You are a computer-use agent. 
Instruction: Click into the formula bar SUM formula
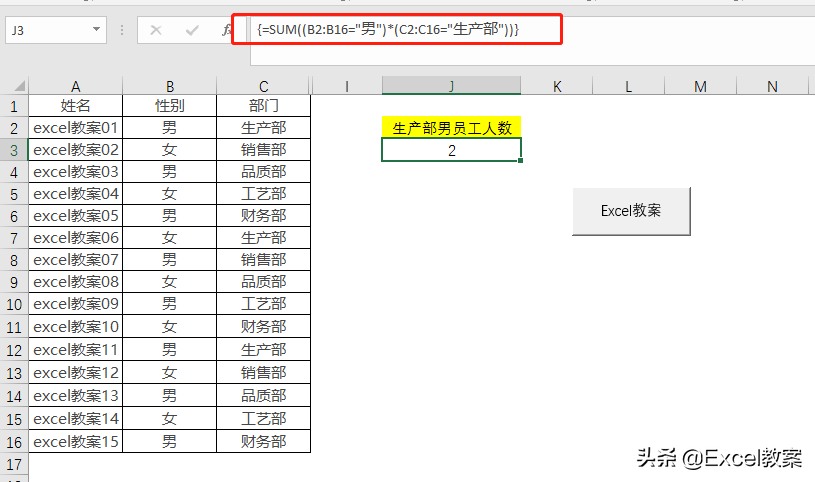[388, 29]
